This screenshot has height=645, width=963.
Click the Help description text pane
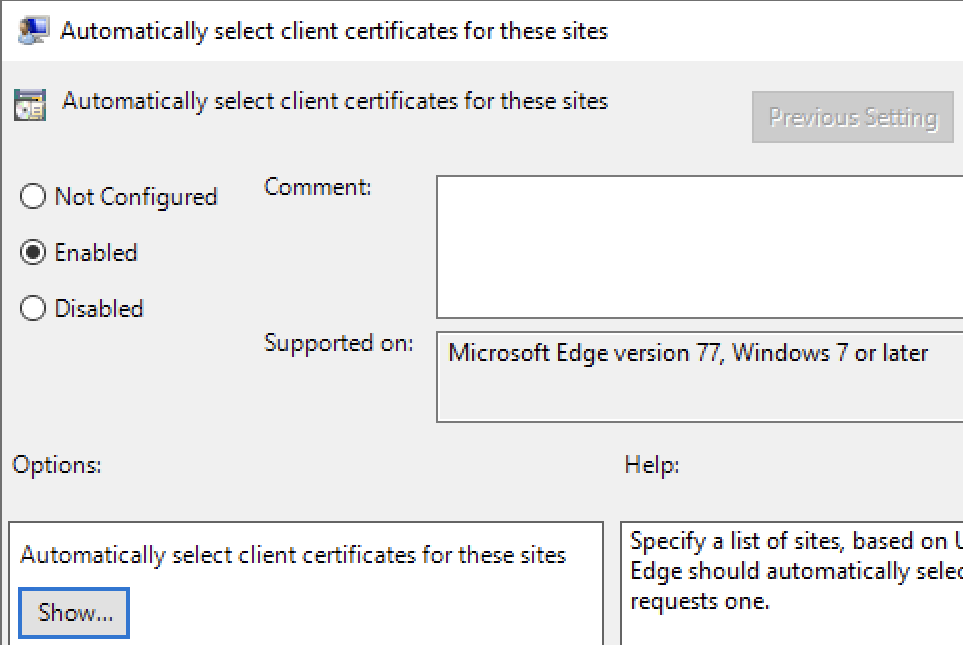click(x=792, y=584)
